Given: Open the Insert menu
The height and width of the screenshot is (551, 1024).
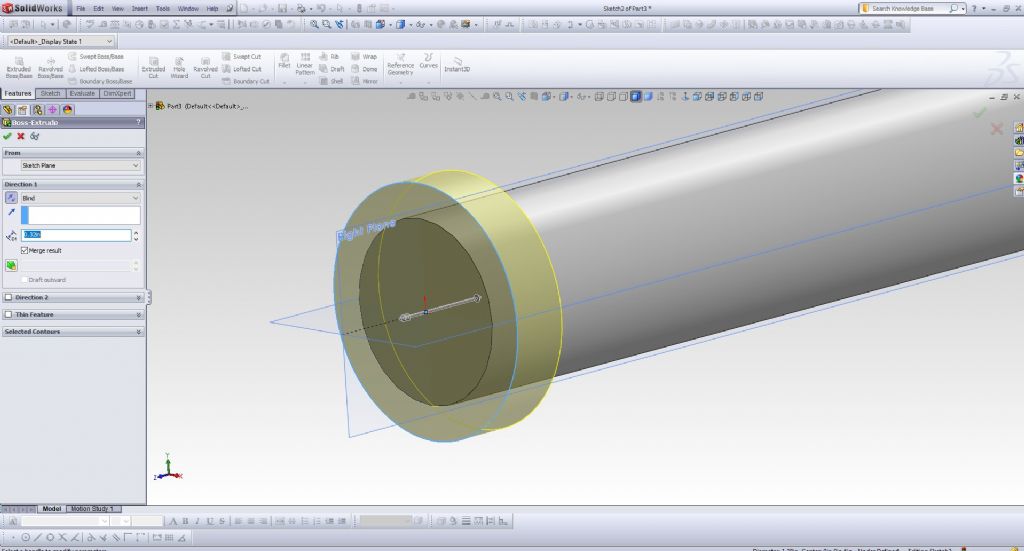Looking at the screenshot, I should pyautogui.click(x=140, y=9).
